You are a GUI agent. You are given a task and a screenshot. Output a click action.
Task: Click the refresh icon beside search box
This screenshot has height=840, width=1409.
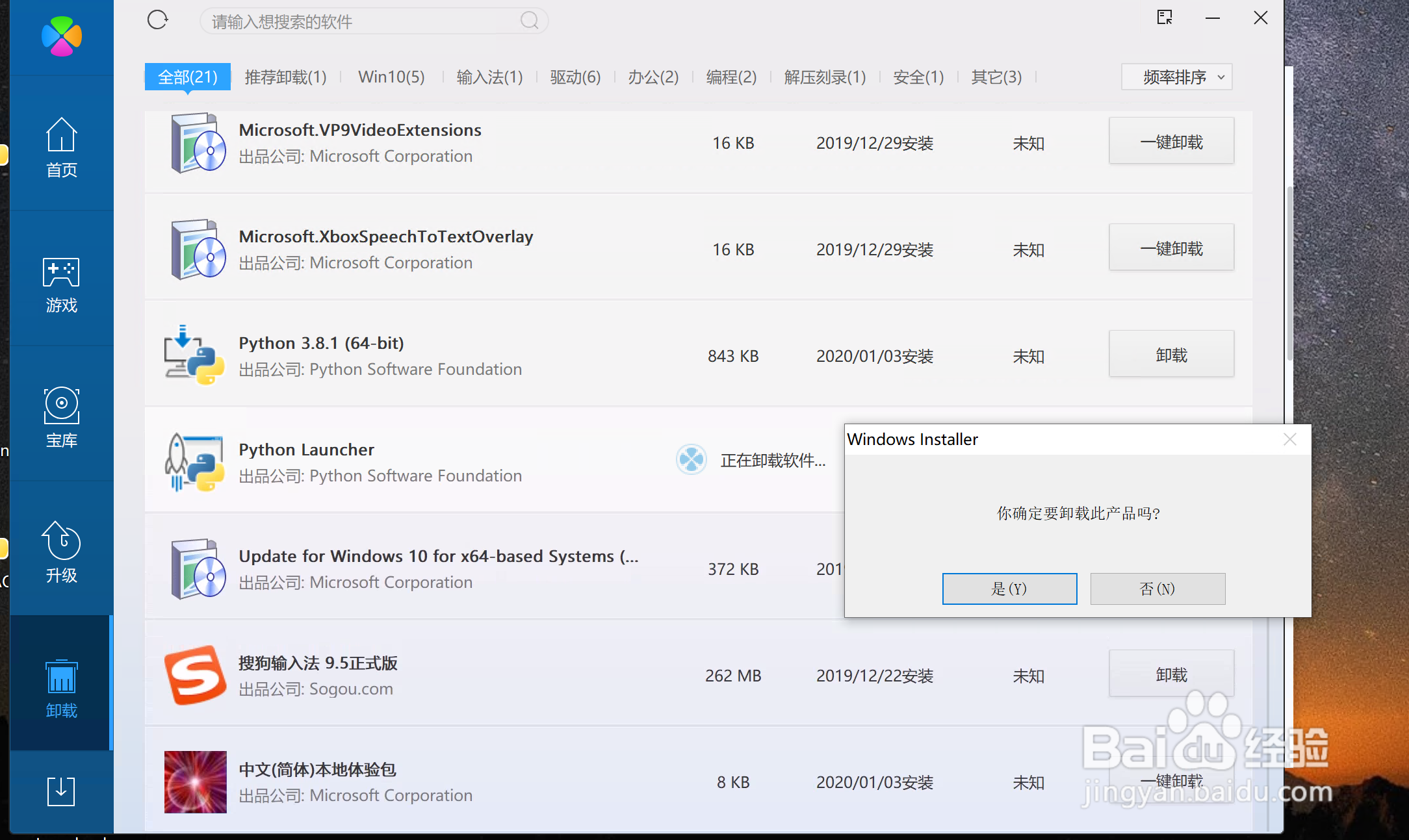tap(157, 20)
